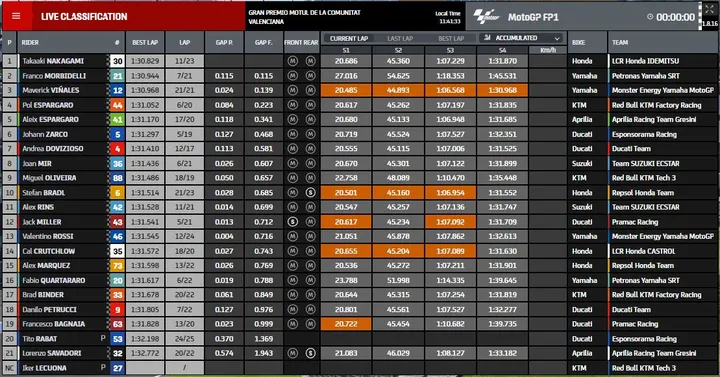Screen dimensions: 720x377
Task: Click the Live Classification title
Action: pos(84,17)
